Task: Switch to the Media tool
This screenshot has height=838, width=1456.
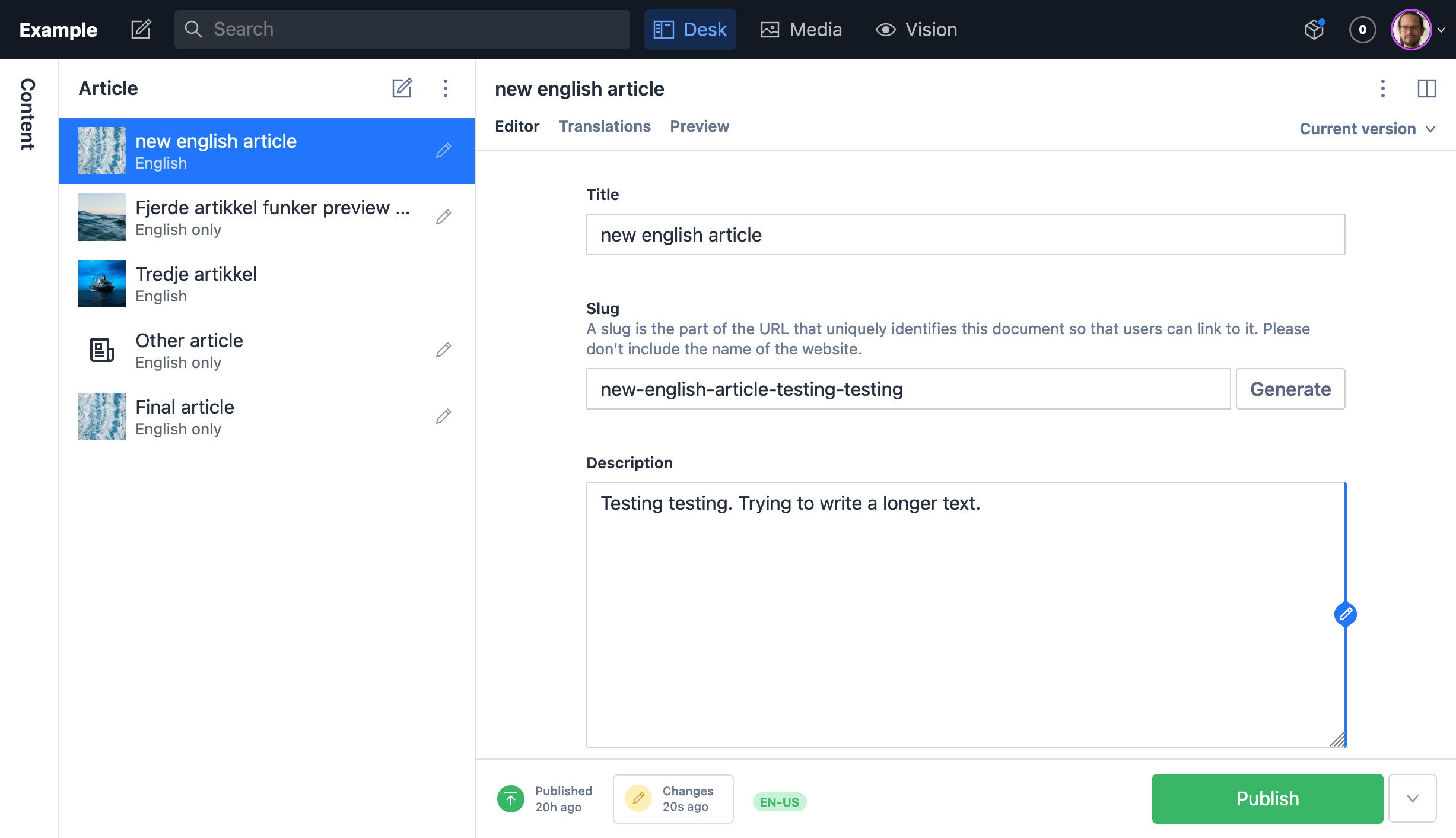Action: (x=801, y=30)
